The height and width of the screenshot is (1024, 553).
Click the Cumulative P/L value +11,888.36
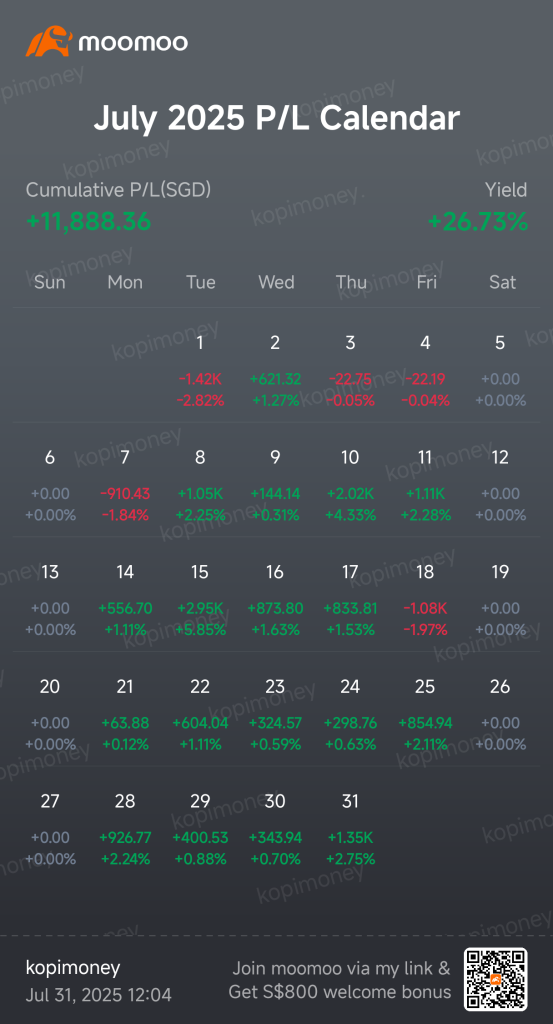(x=88, y=221)
